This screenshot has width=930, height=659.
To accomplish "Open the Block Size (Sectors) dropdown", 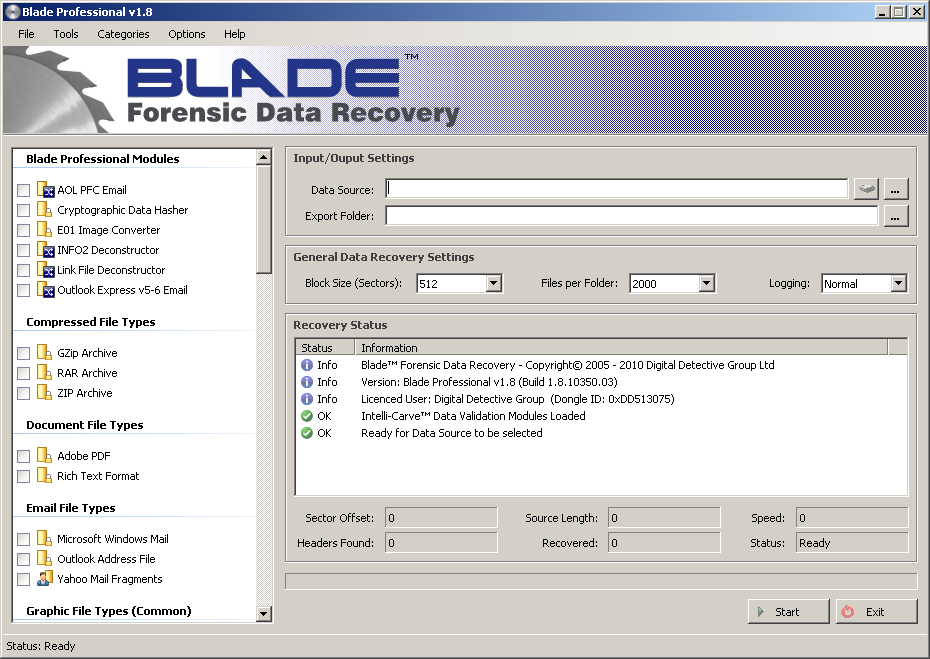I will point(493,284).
